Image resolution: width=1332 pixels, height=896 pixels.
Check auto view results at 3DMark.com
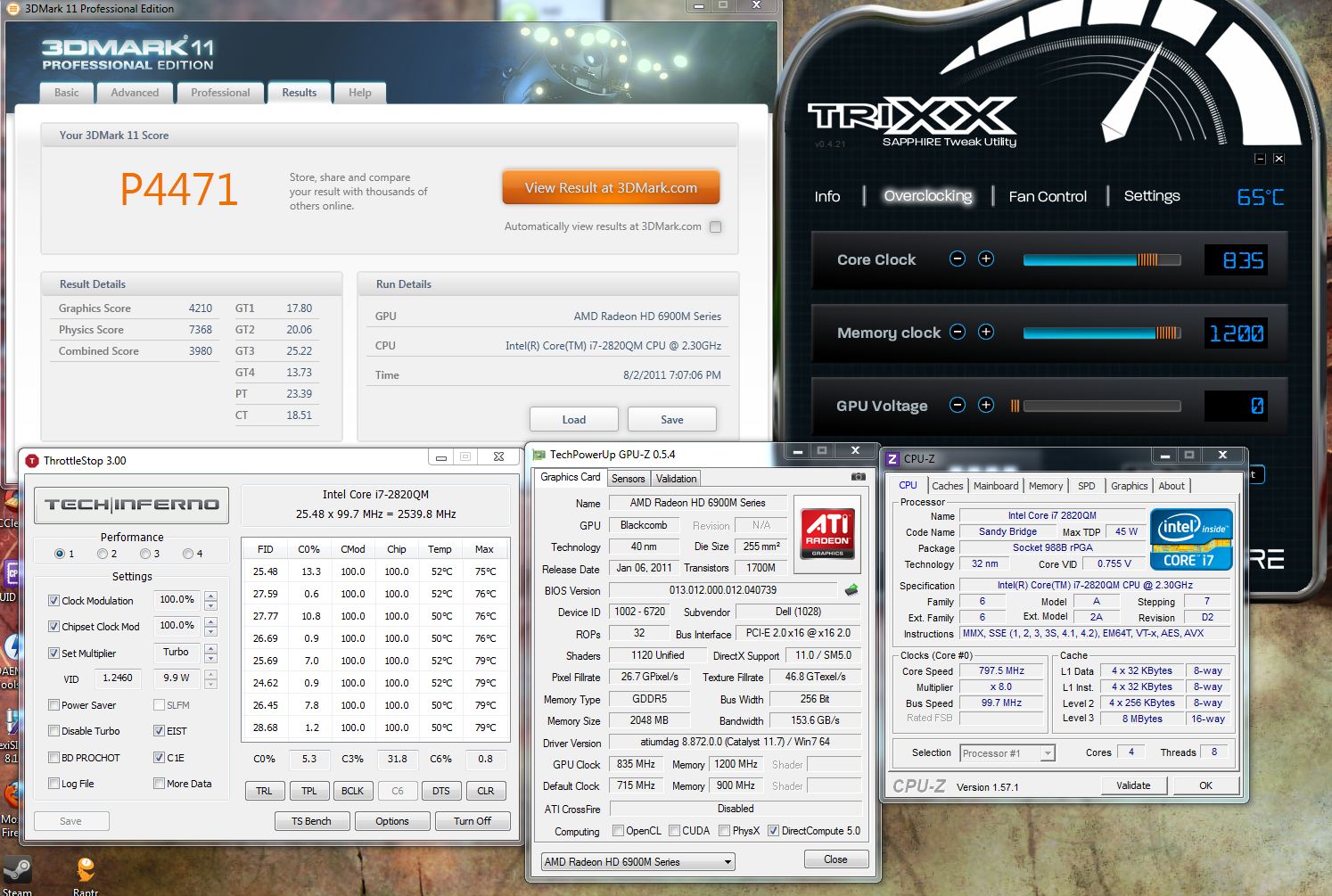pyautogui.click(x=715, y=227)
